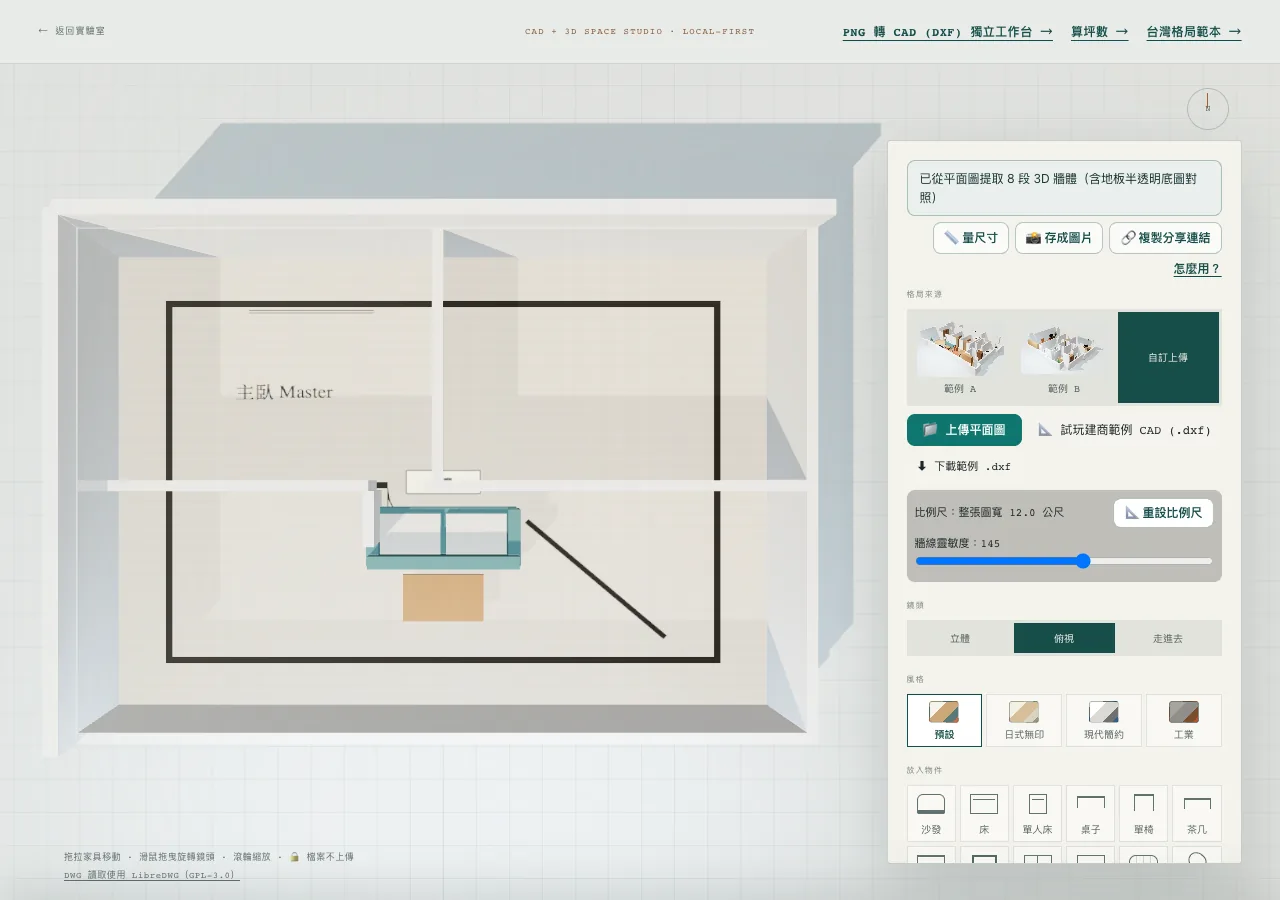Image resolution: width=1280 pixels, height=900 pixels.
Task: Open the LibreDWG (GPL-3.0) link
Action: pos(152,875)
